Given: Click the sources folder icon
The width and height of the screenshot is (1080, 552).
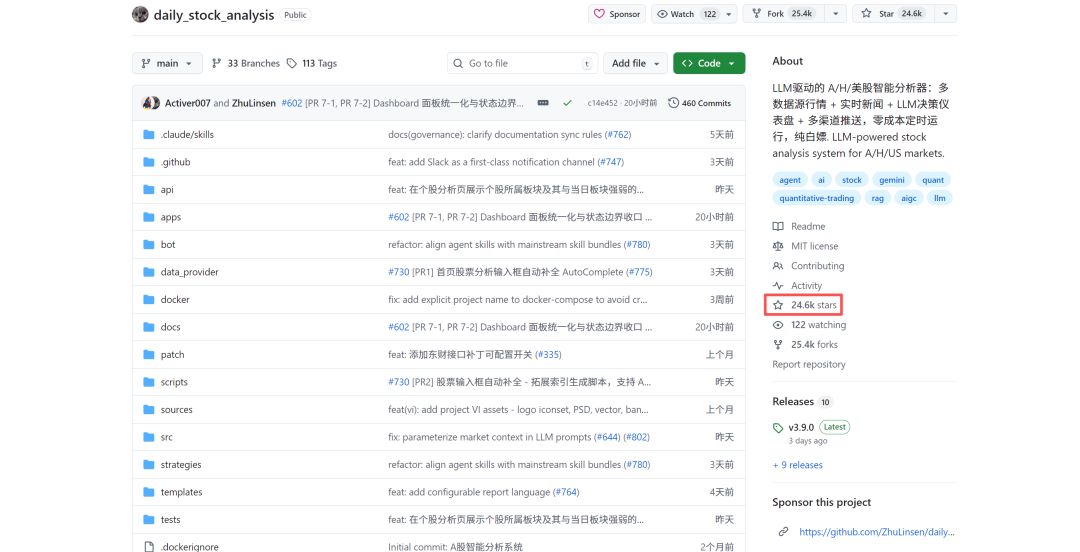Looking at the screenshot, I should click(x=149, y=409).
